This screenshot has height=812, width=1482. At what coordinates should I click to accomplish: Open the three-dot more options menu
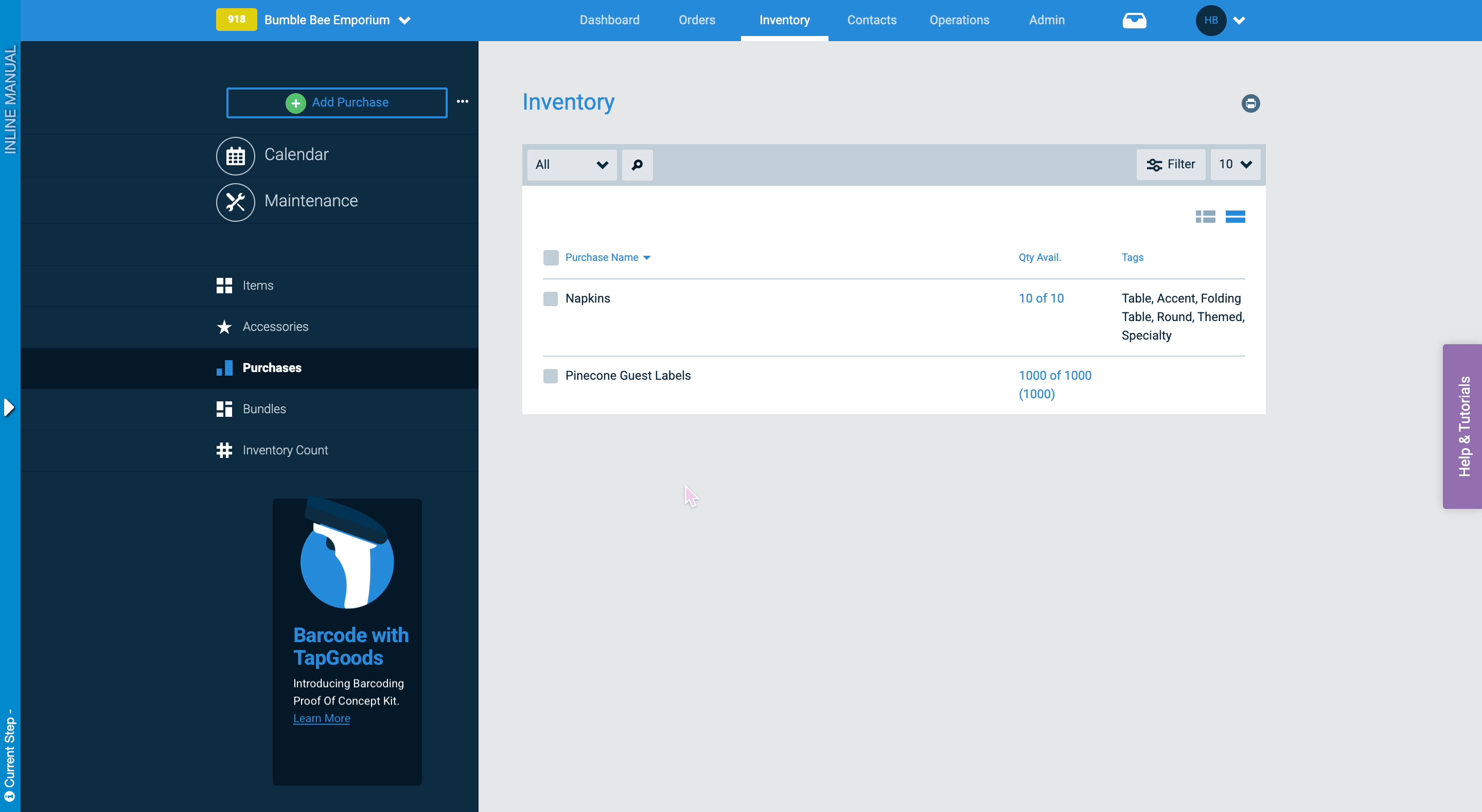click(x=463, y=101)
